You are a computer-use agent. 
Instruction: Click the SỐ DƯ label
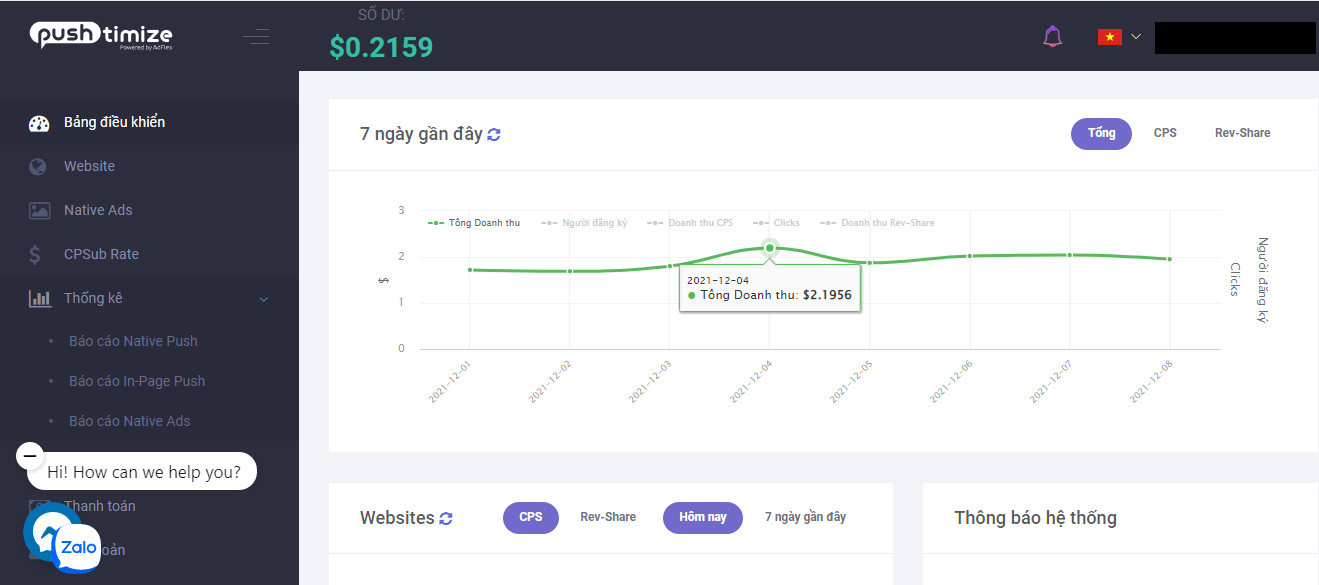(x=381, y=15)
